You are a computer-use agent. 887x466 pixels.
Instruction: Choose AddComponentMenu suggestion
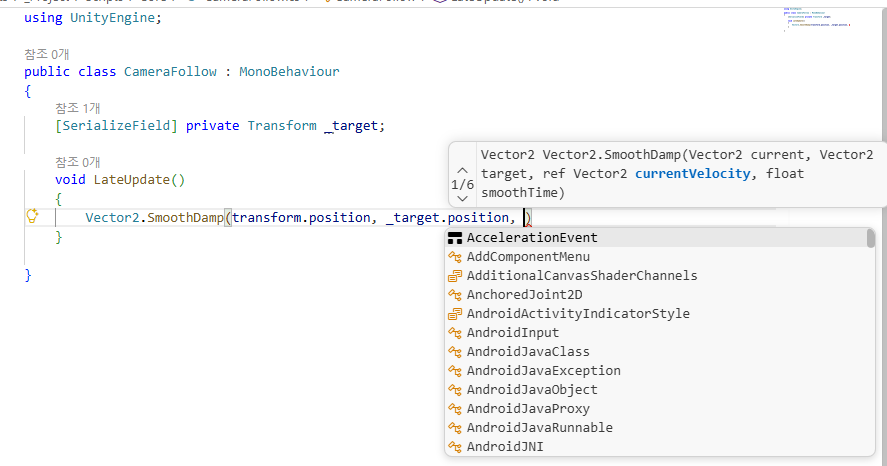coord(656,257)
